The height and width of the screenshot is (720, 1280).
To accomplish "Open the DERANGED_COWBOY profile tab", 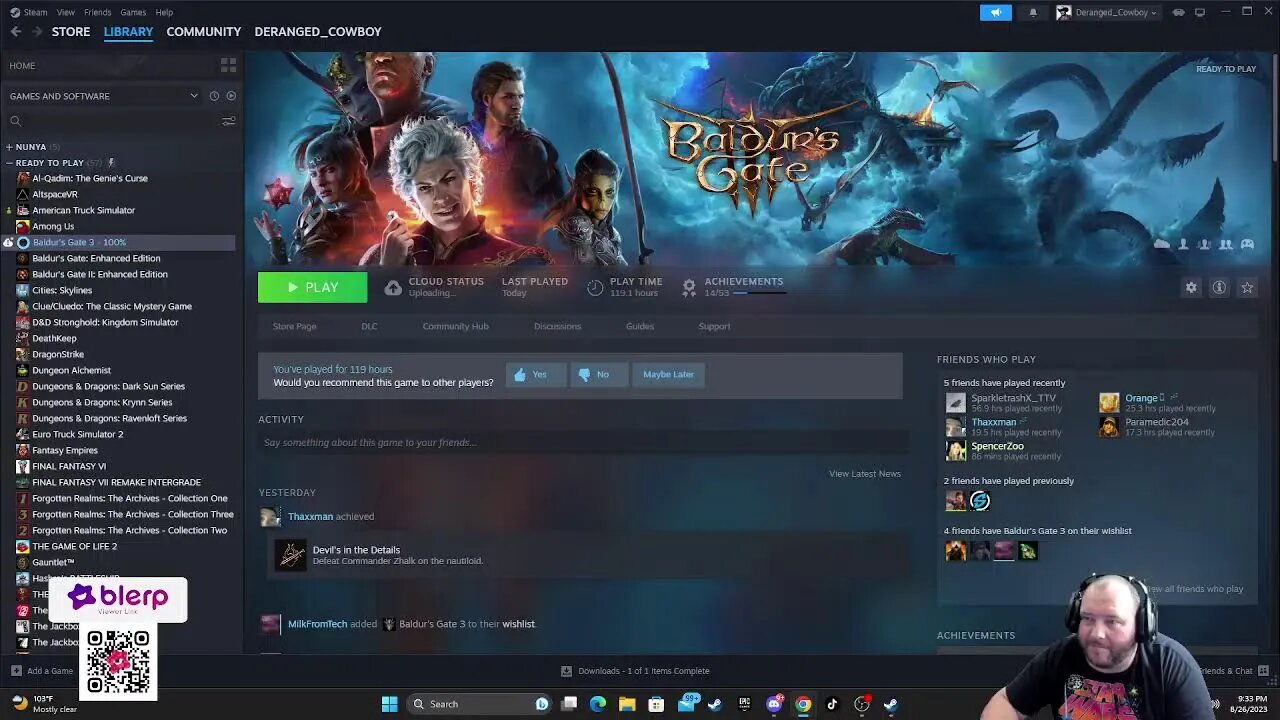I will [x=318, y=32].
